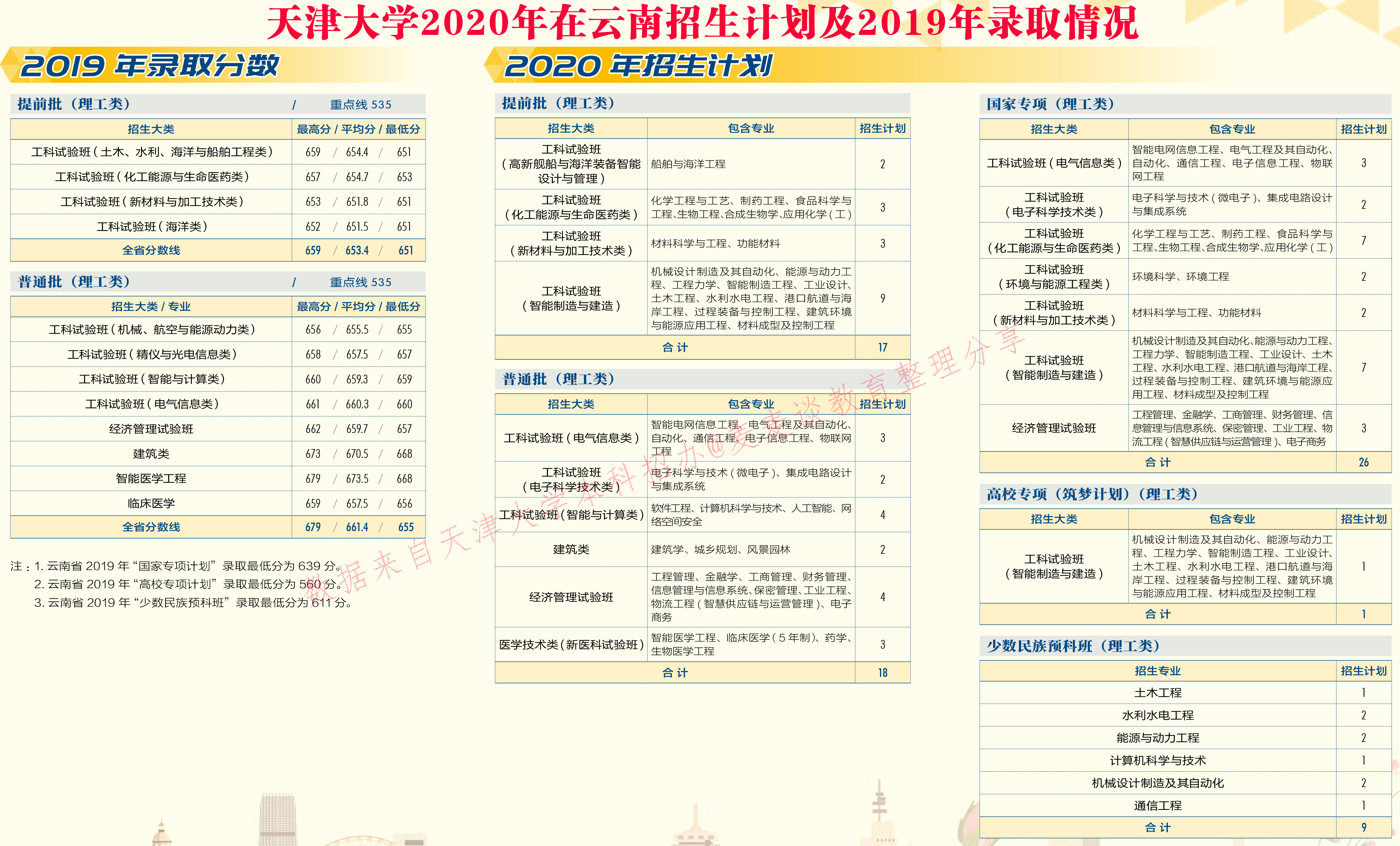
Task: Click the 包含专业 column header in 国家专项
Action: click(1231, 129)
